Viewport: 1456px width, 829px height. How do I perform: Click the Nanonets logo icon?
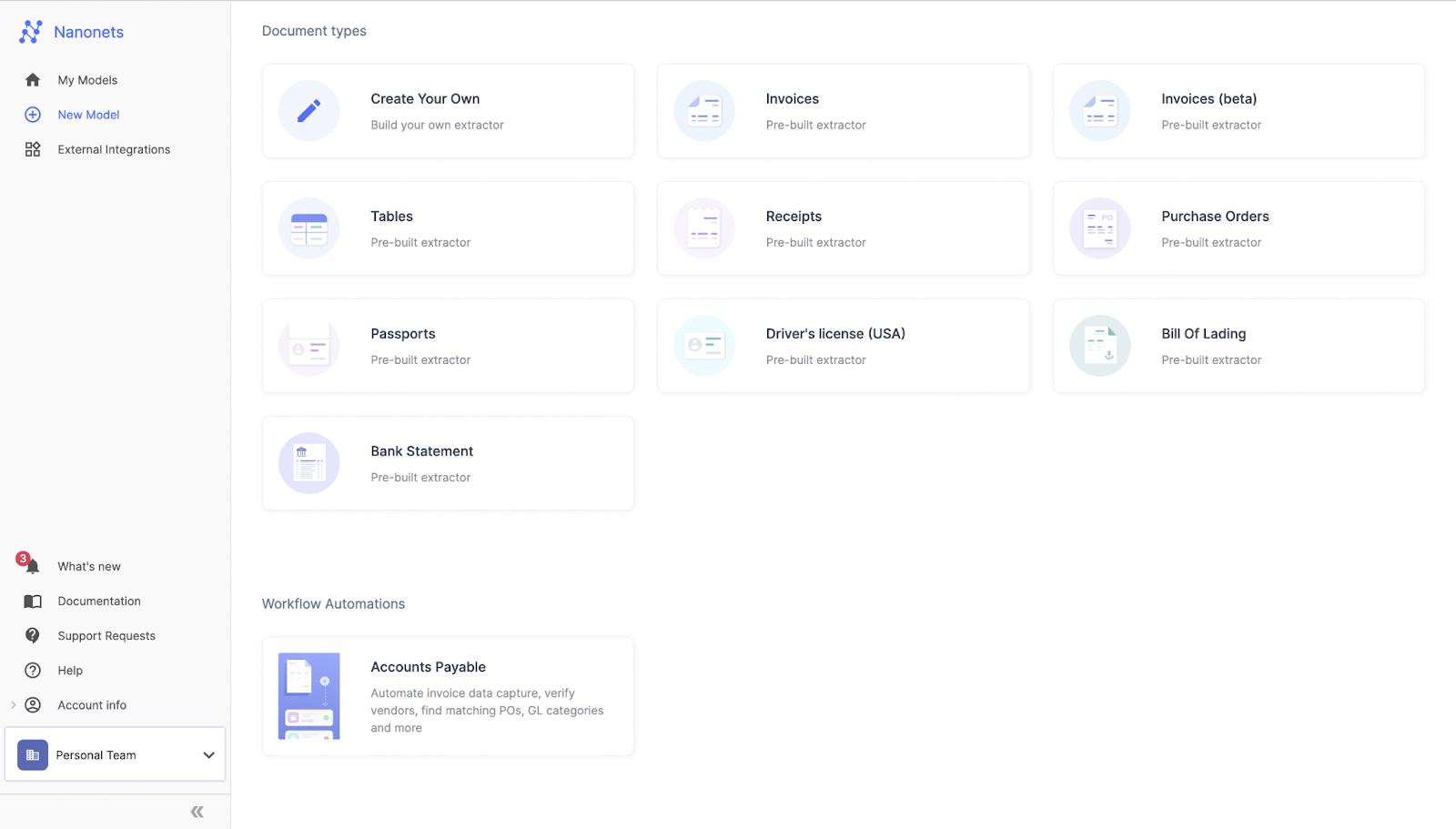click(x=31, y=32)
